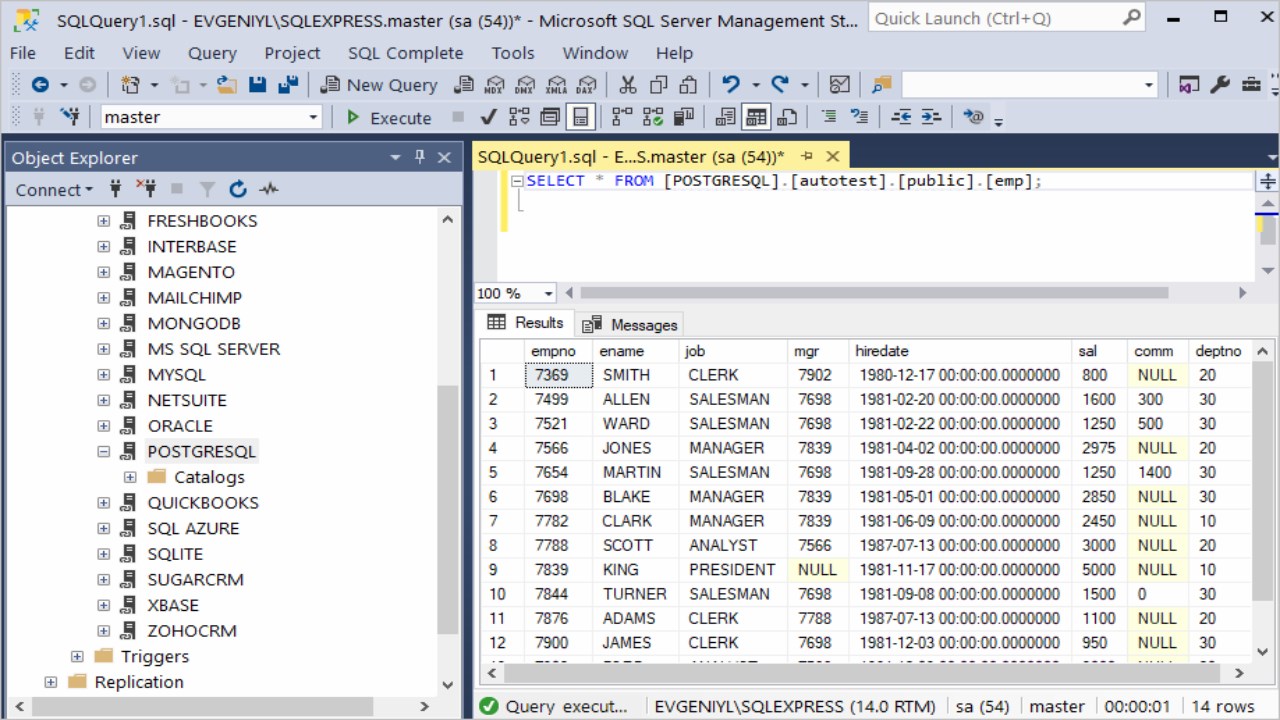
Task: Open a new DMX query
Action: point(525,85)
